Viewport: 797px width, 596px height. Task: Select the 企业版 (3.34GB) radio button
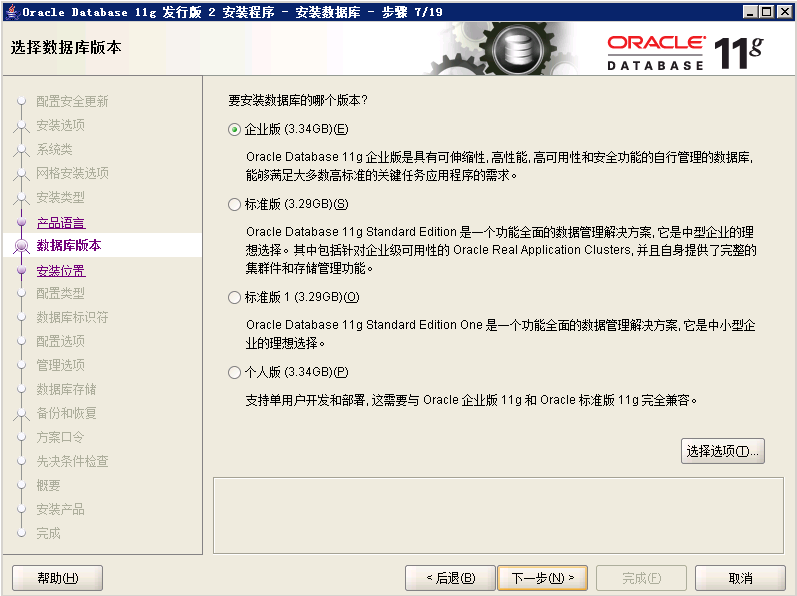click(234, 130)
